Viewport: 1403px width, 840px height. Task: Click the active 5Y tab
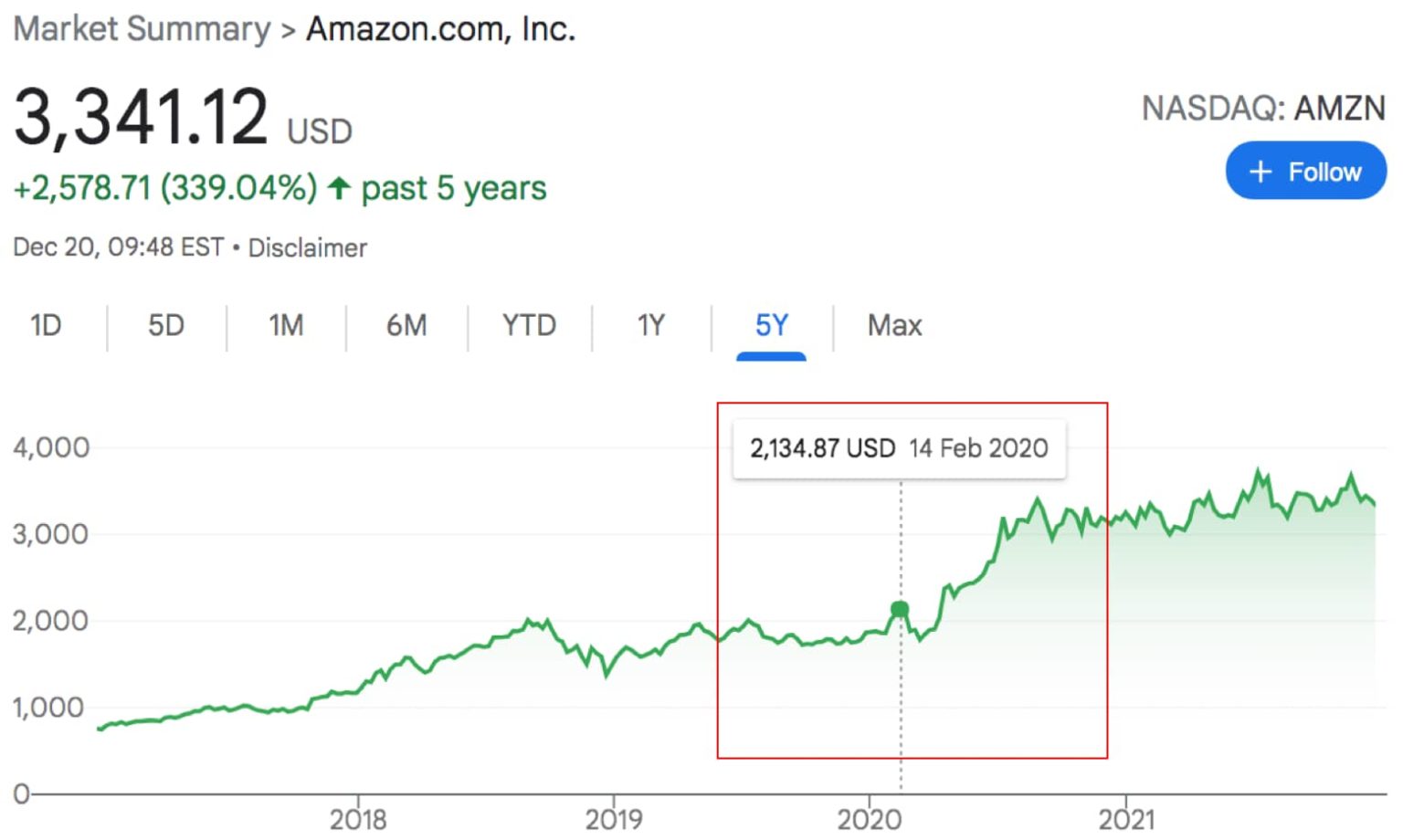(770, 325)
